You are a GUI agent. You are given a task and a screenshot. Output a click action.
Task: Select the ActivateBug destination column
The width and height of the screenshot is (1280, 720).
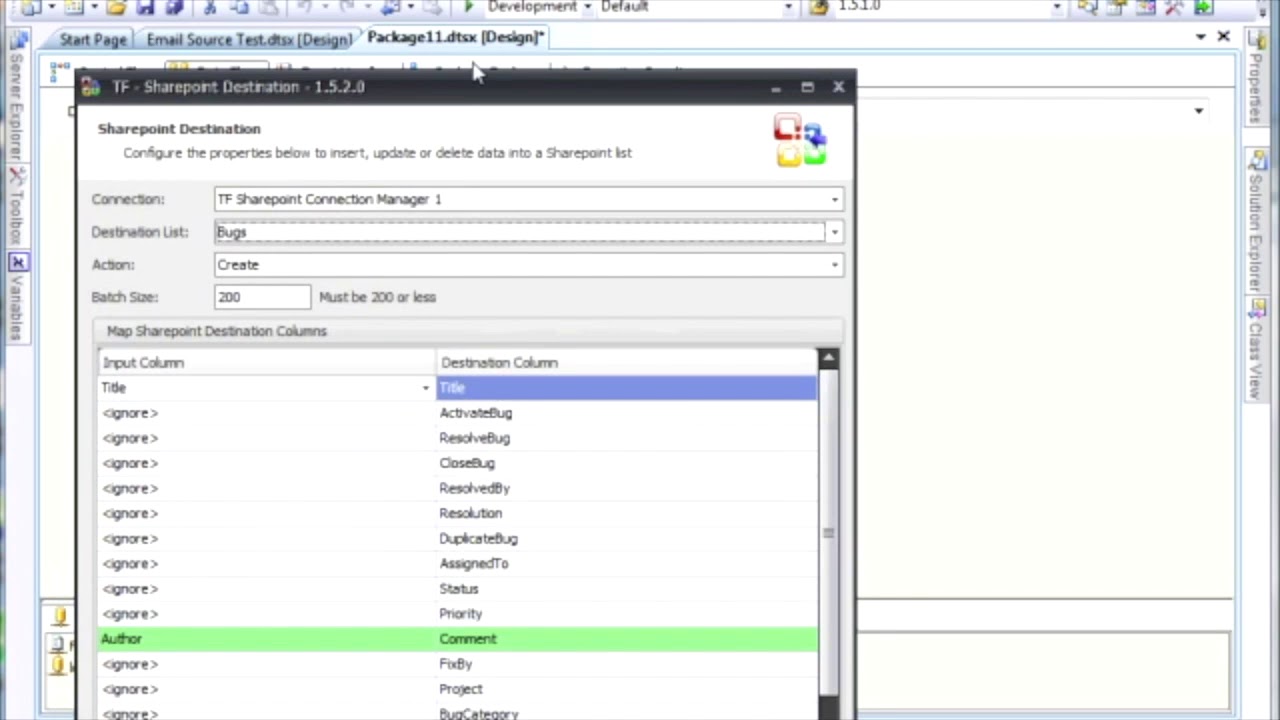point(627,413)
